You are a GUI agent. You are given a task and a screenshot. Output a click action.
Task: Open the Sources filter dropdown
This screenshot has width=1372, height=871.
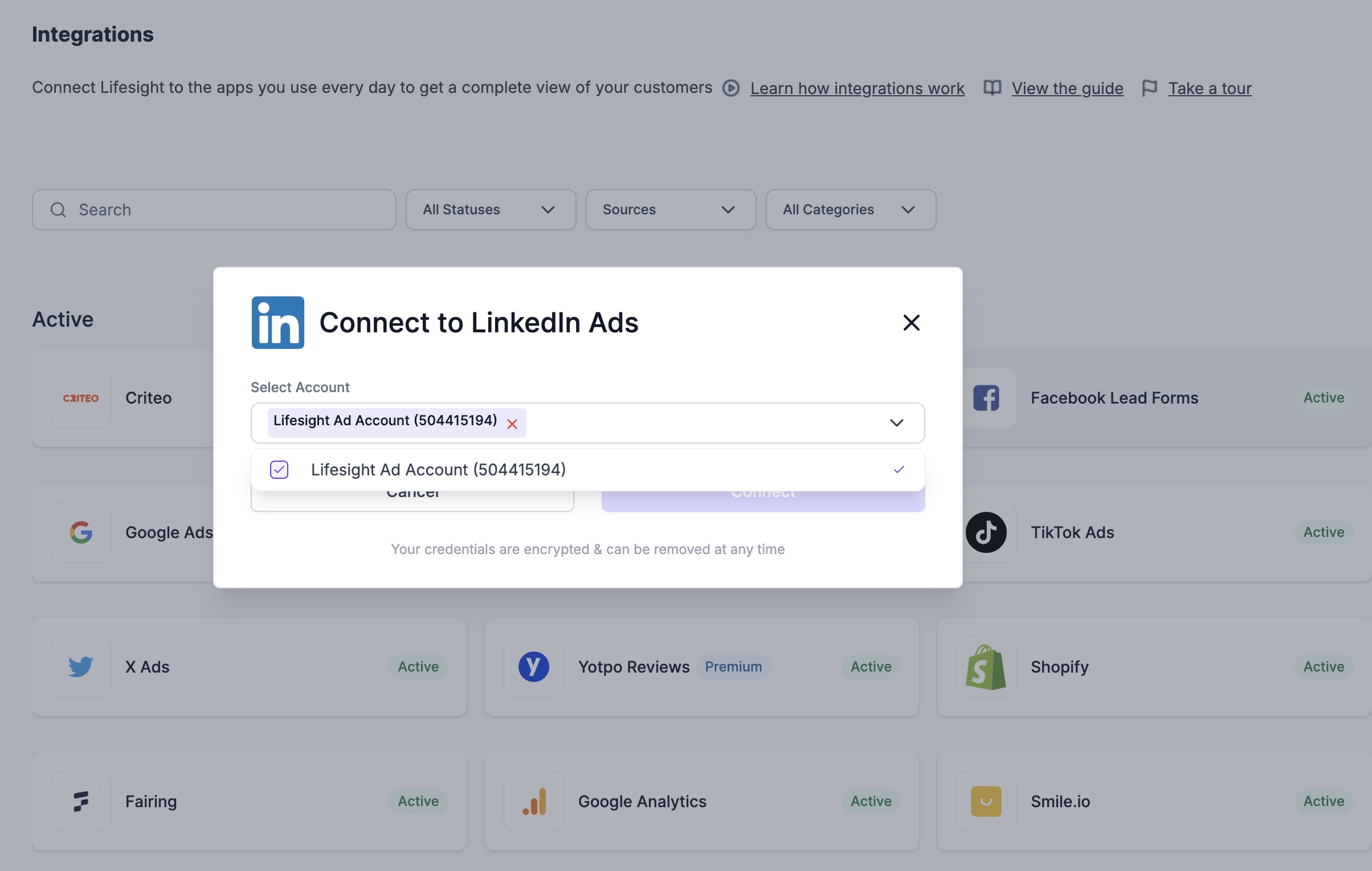point(670,210)
